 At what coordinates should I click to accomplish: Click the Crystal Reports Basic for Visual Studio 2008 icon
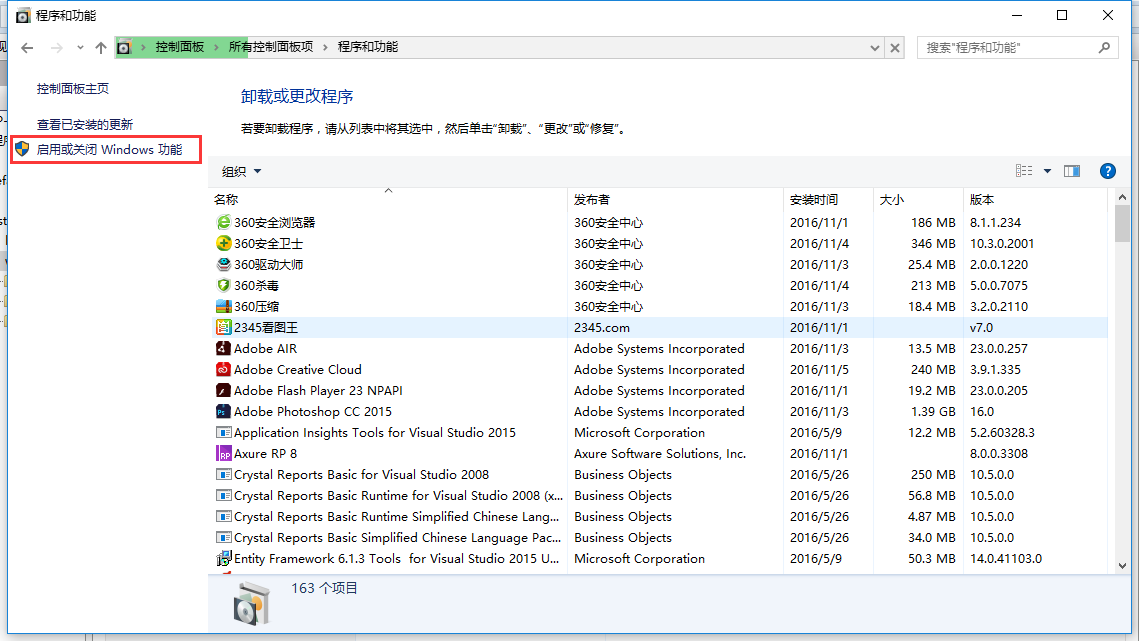point(223,475)
